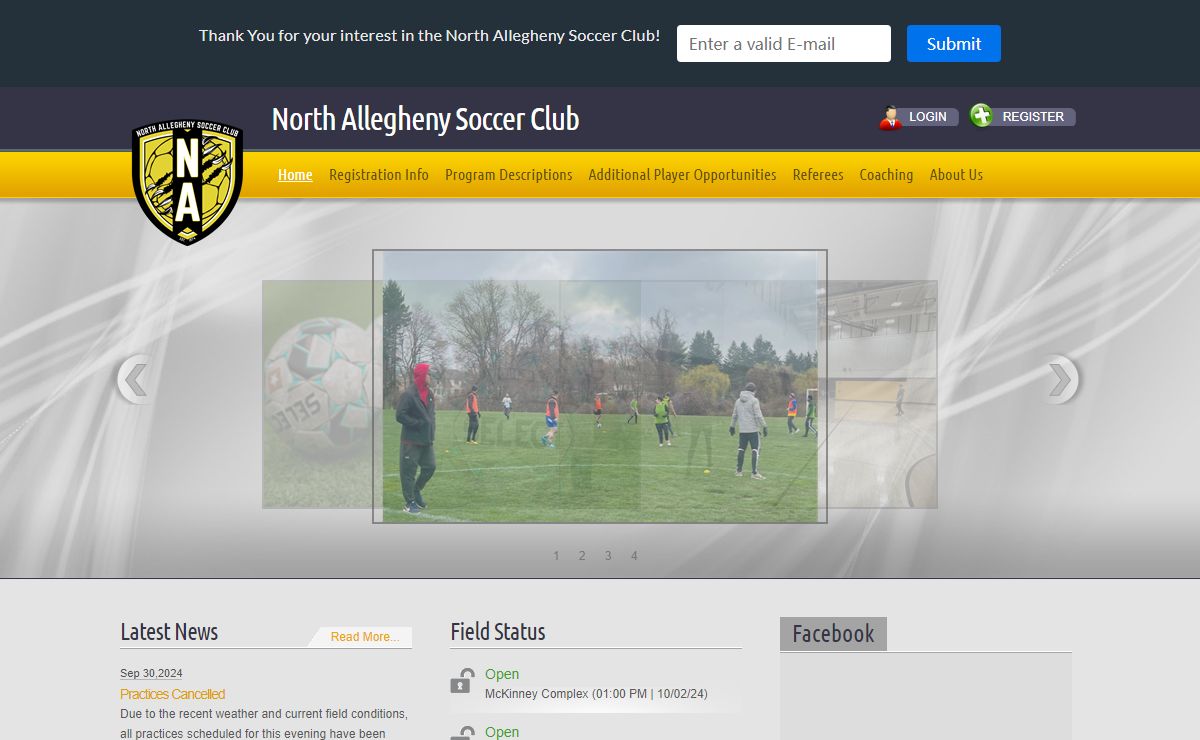The width and height of the screenshot is (1200, 740).
Task: Open Additional Player Opportunities menu
Action: [682, 175]
